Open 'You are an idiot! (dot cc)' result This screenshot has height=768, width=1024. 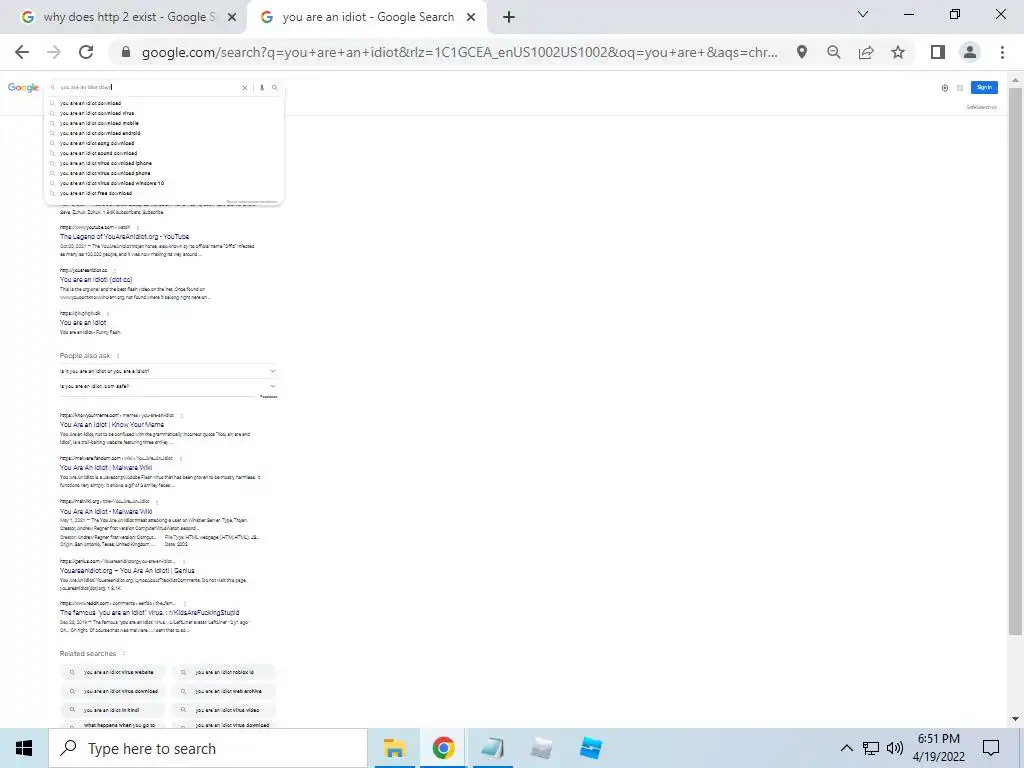(96, 280)
